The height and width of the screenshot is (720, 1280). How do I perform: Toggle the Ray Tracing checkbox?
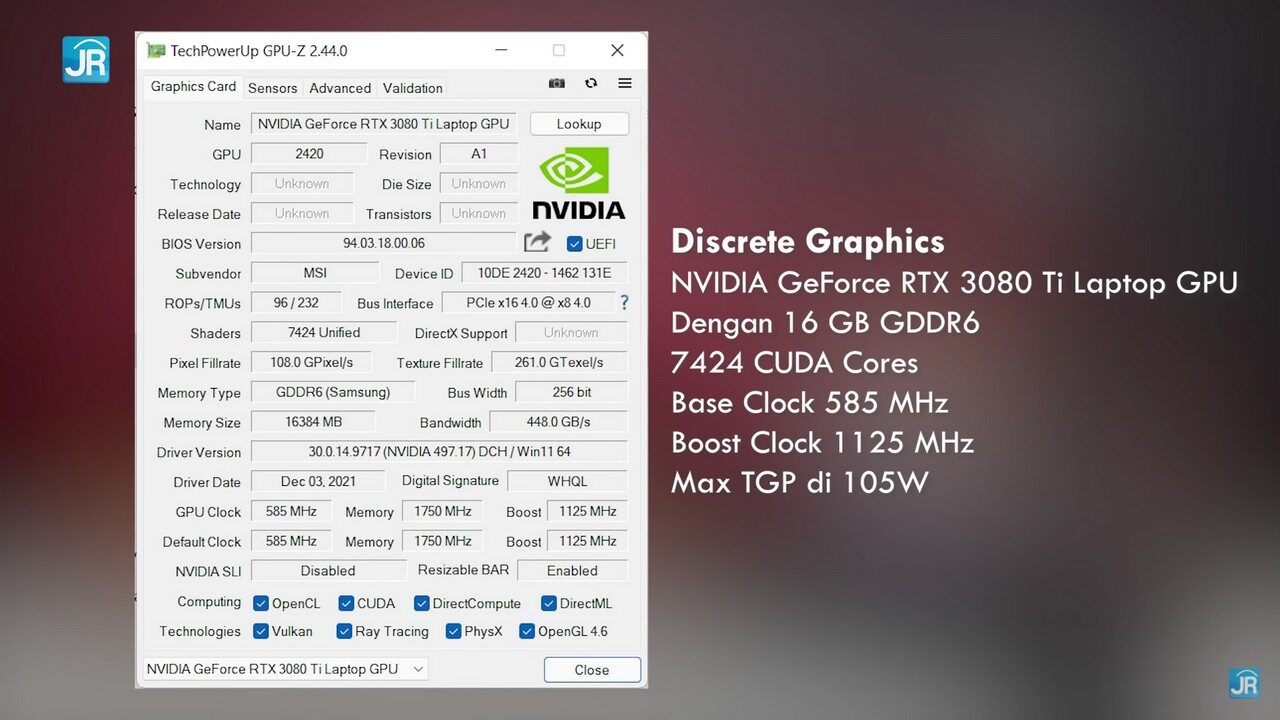[344, 631]
